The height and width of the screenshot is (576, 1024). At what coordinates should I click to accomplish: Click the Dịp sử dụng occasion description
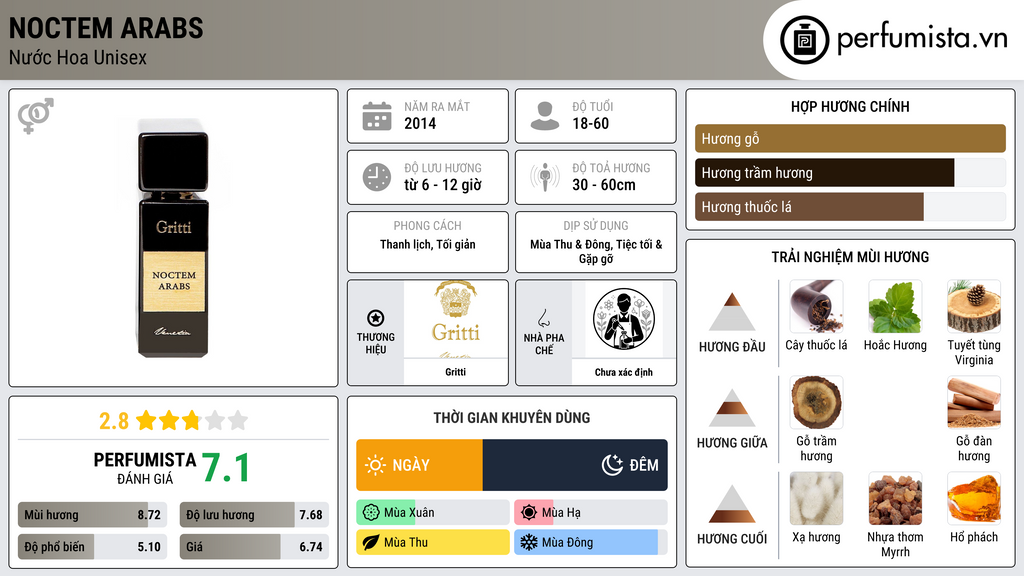(596, 251)
